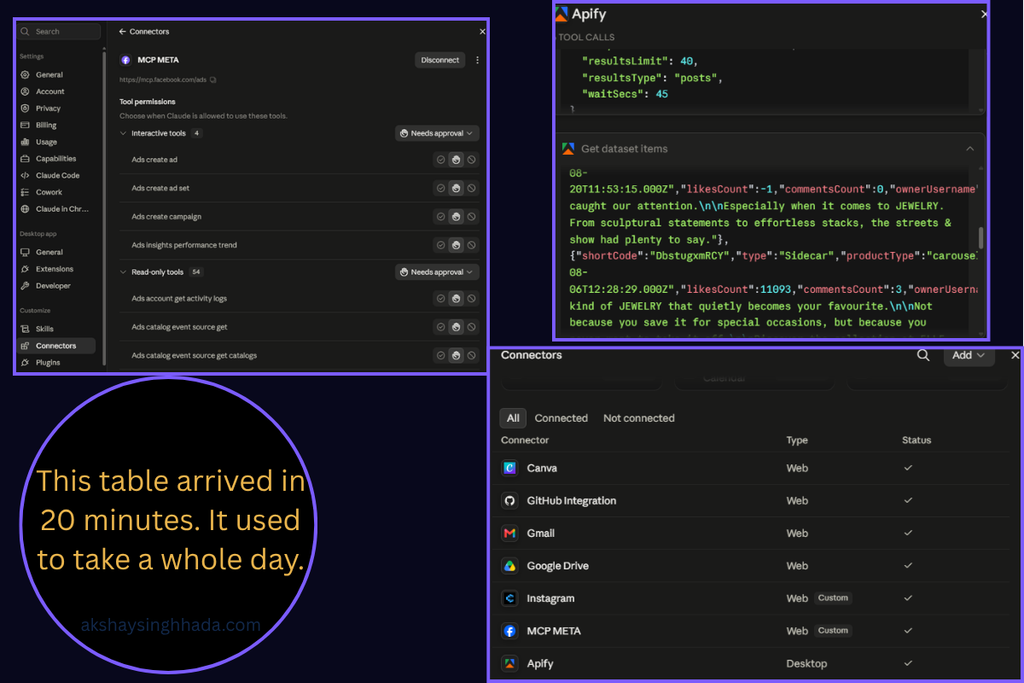This screenshot has width=1024, height=683.
Task: Open Claude Code settings via its code icon
Action: click(25, 176)
